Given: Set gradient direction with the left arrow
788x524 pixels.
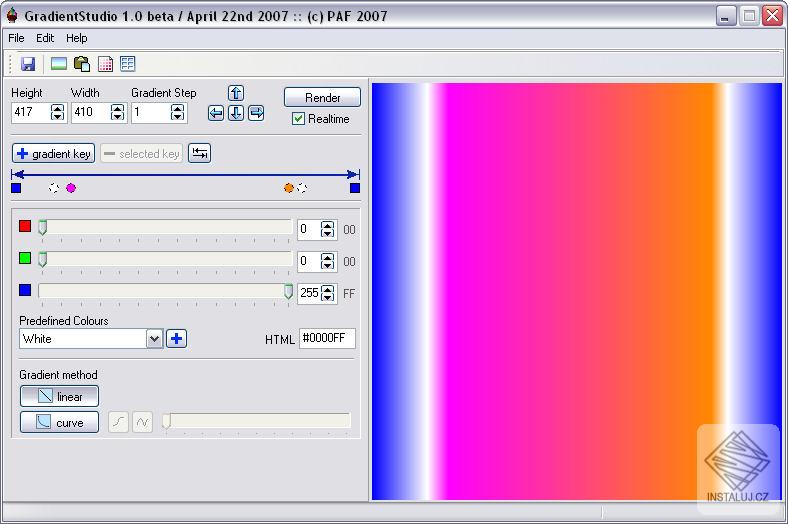Looking at the screenshot, I should click(x=216, y=113).
